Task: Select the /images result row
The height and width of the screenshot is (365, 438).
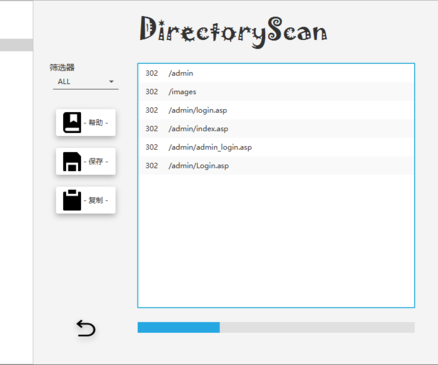Action: click(x=276, y=92)
